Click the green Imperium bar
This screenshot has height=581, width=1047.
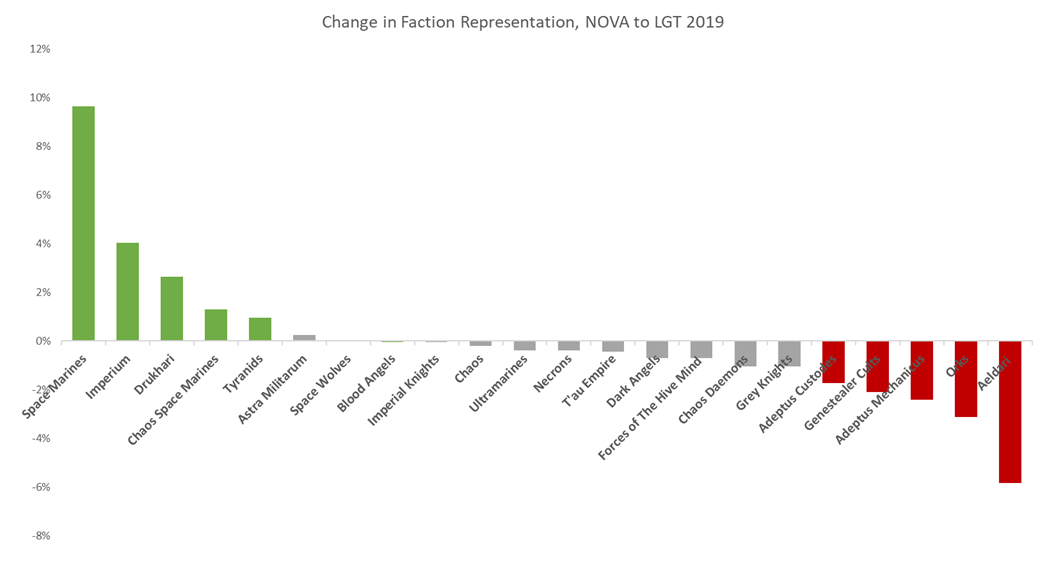[128, 291]
